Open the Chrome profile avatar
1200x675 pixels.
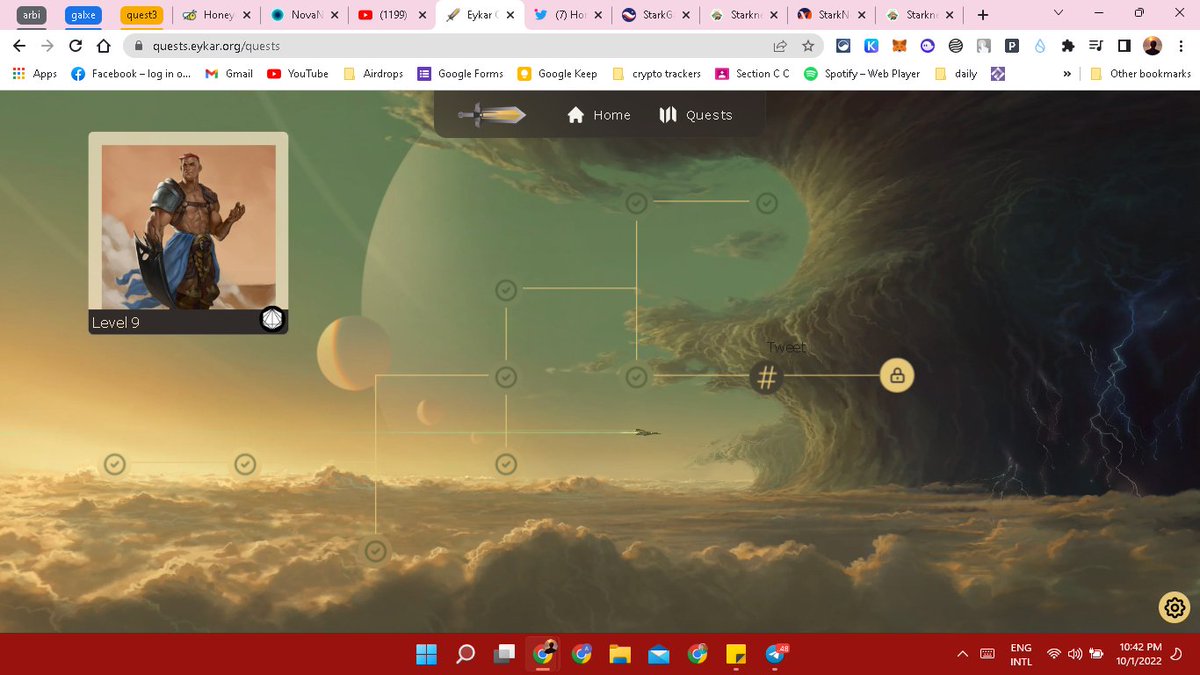click(x=1152, y=46)
